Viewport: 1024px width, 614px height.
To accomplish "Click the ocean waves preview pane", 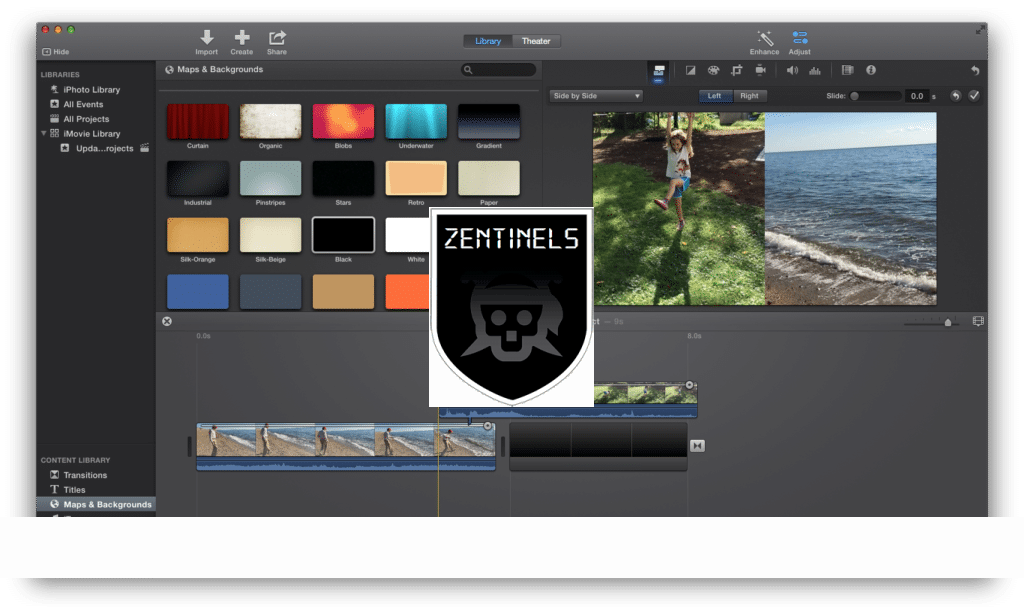I will (x=850, y=208).
